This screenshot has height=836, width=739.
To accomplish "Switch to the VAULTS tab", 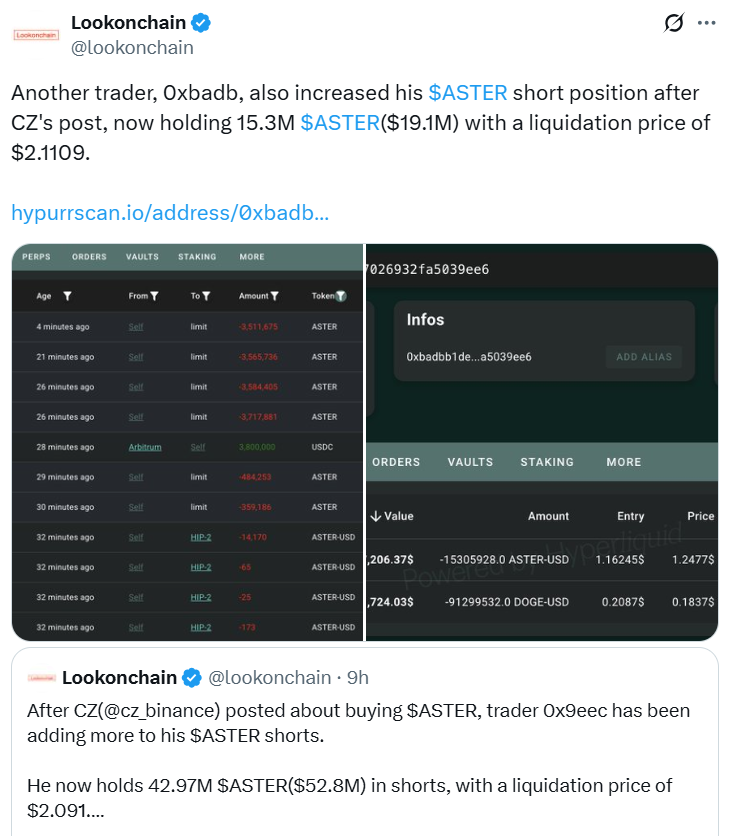I will click(x=141, y=256).
